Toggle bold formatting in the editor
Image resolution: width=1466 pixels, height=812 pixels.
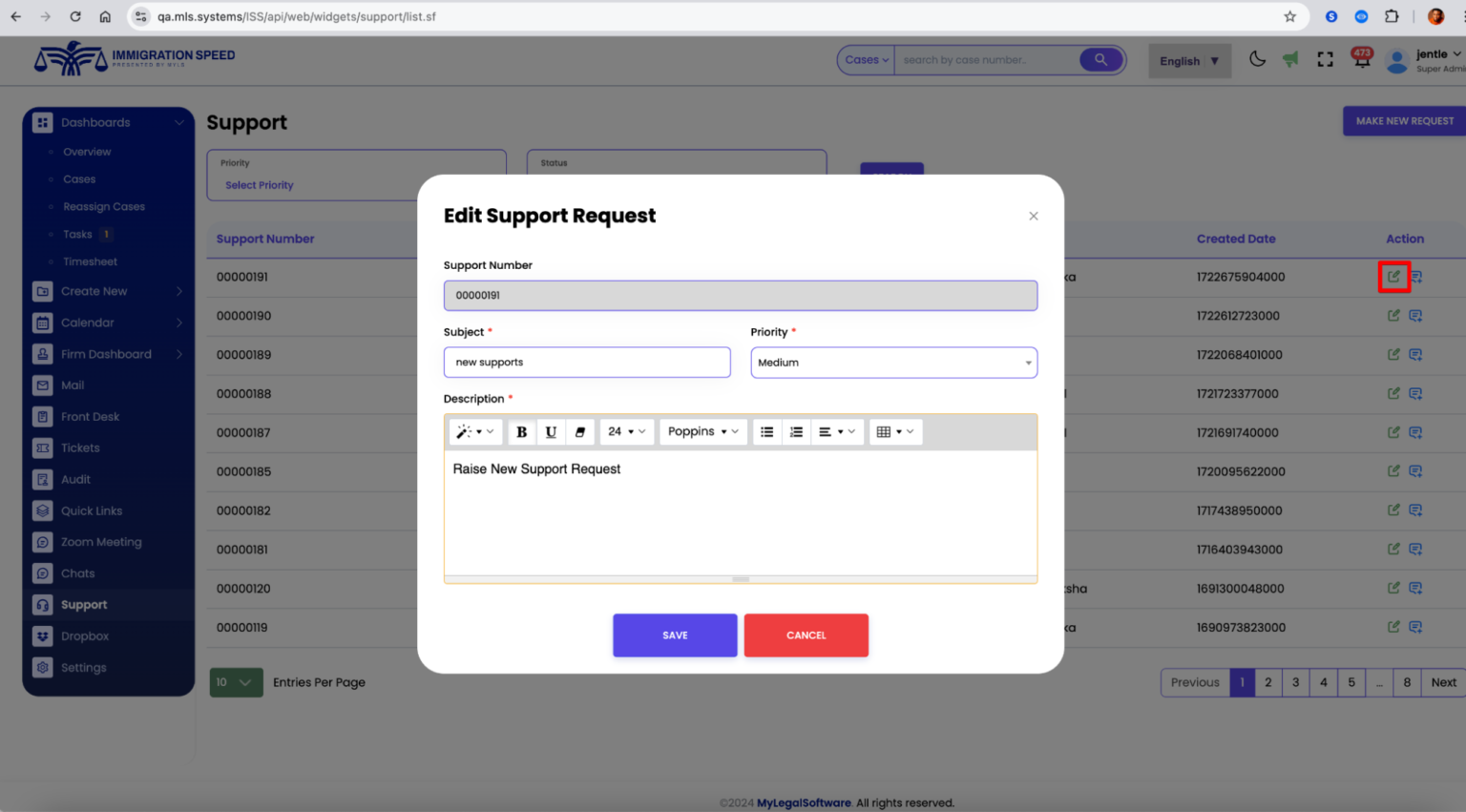521,431
